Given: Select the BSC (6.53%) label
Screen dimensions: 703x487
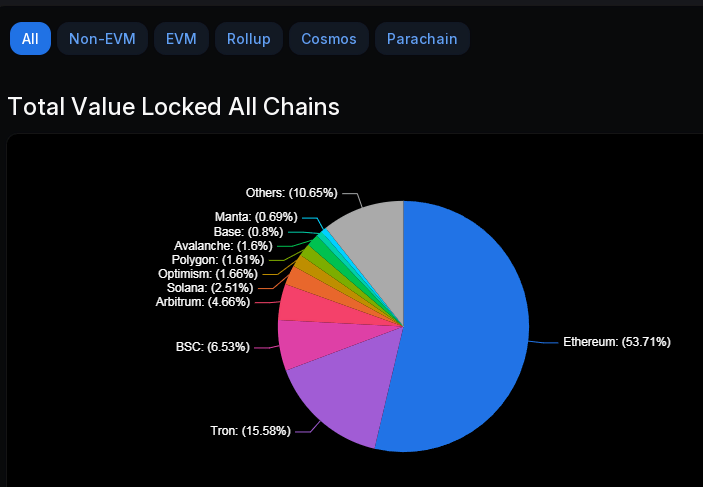Looking at the screenshot, I should pos(213,347).
